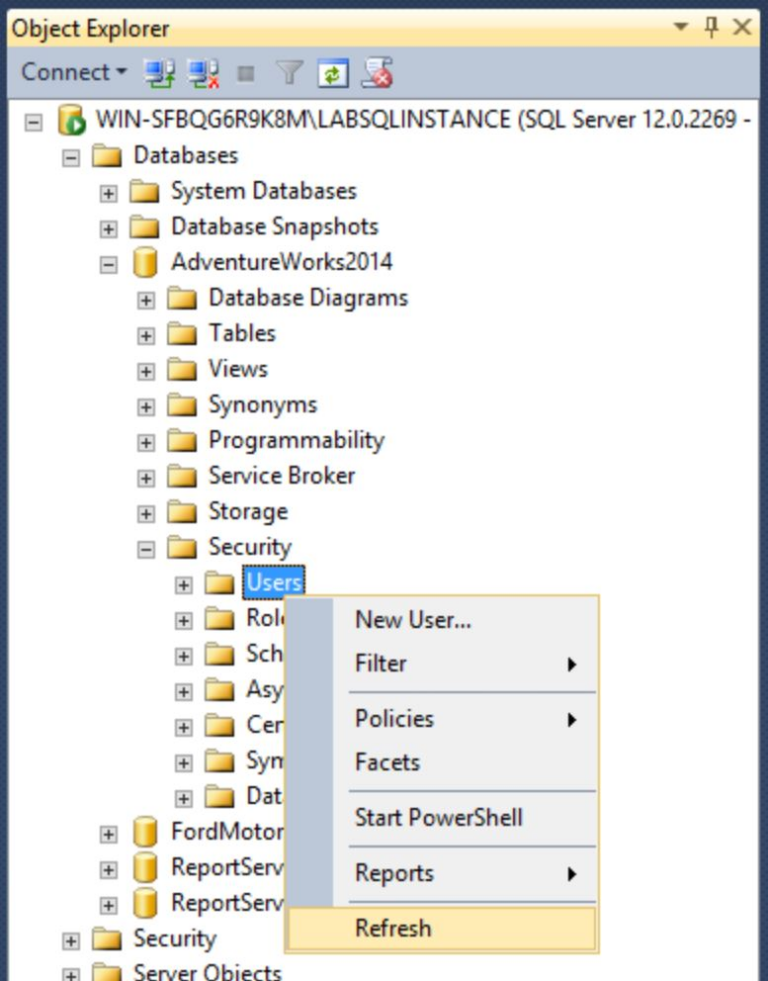Toggle the Object Explorer auto-hide pin

coord(711,28)
